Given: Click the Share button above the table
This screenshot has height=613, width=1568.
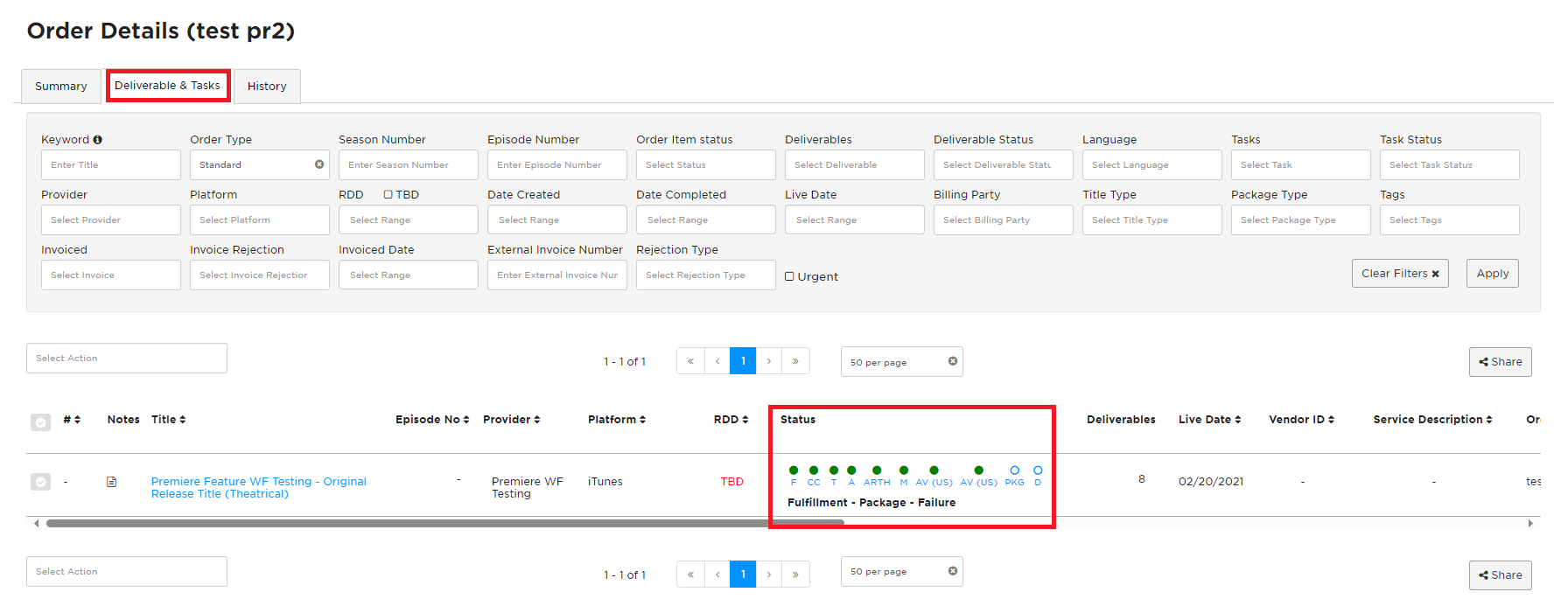Looking at the screenshot, I should tap(1500, 361).
